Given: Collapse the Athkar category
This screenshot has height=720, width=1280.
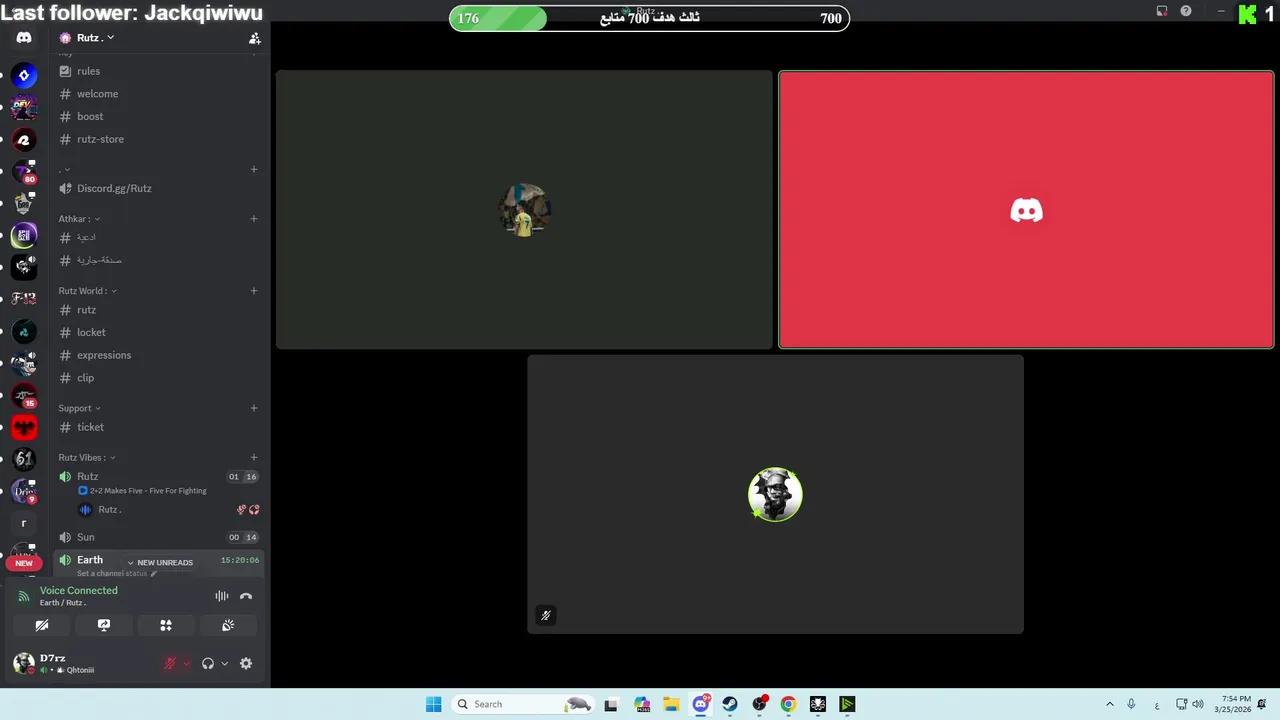Looking at the screenshot, I should [x=79, y=219].
